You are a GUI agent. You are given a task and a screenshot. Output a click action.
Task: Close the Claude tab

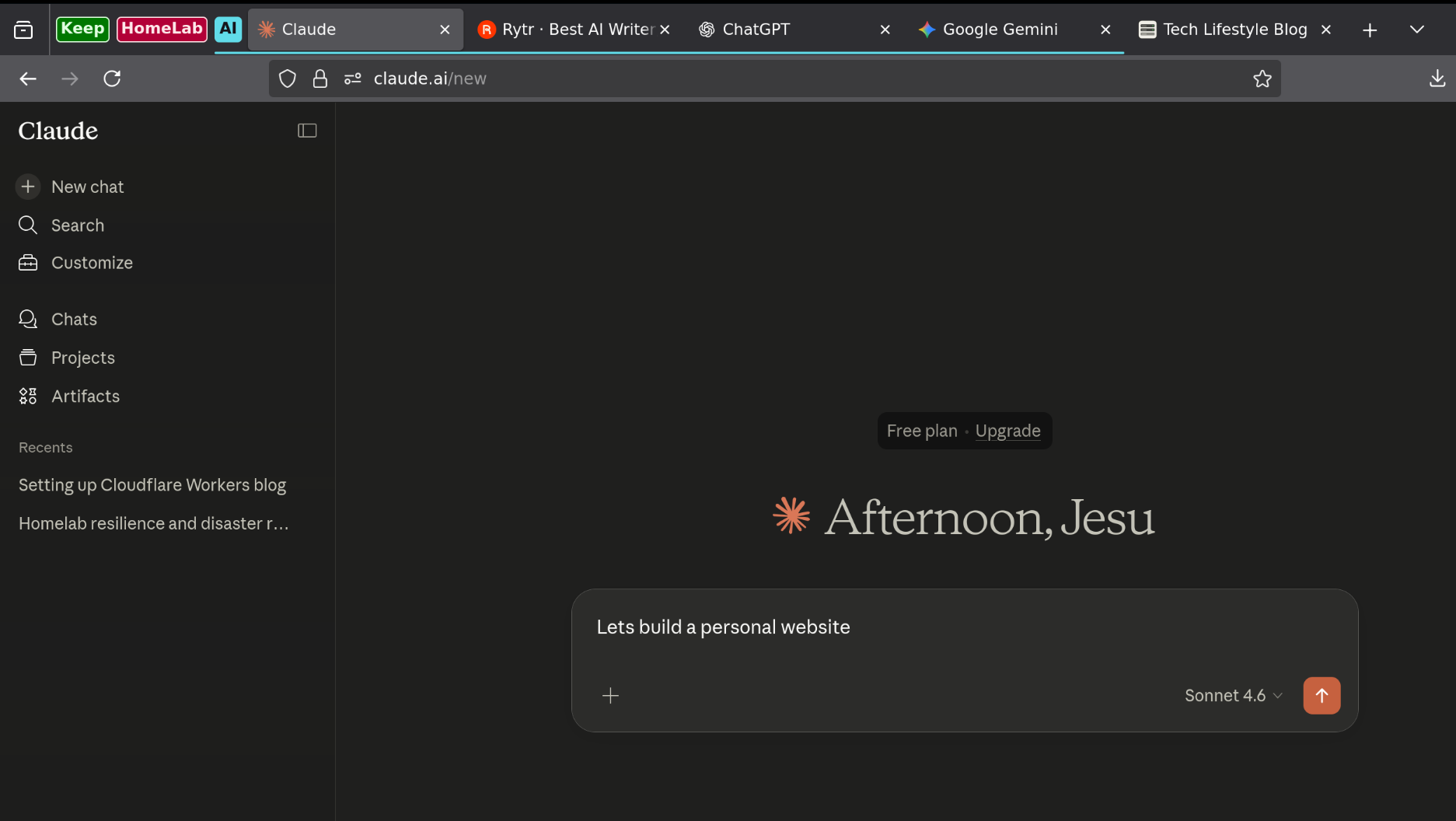tap(445, 30)
